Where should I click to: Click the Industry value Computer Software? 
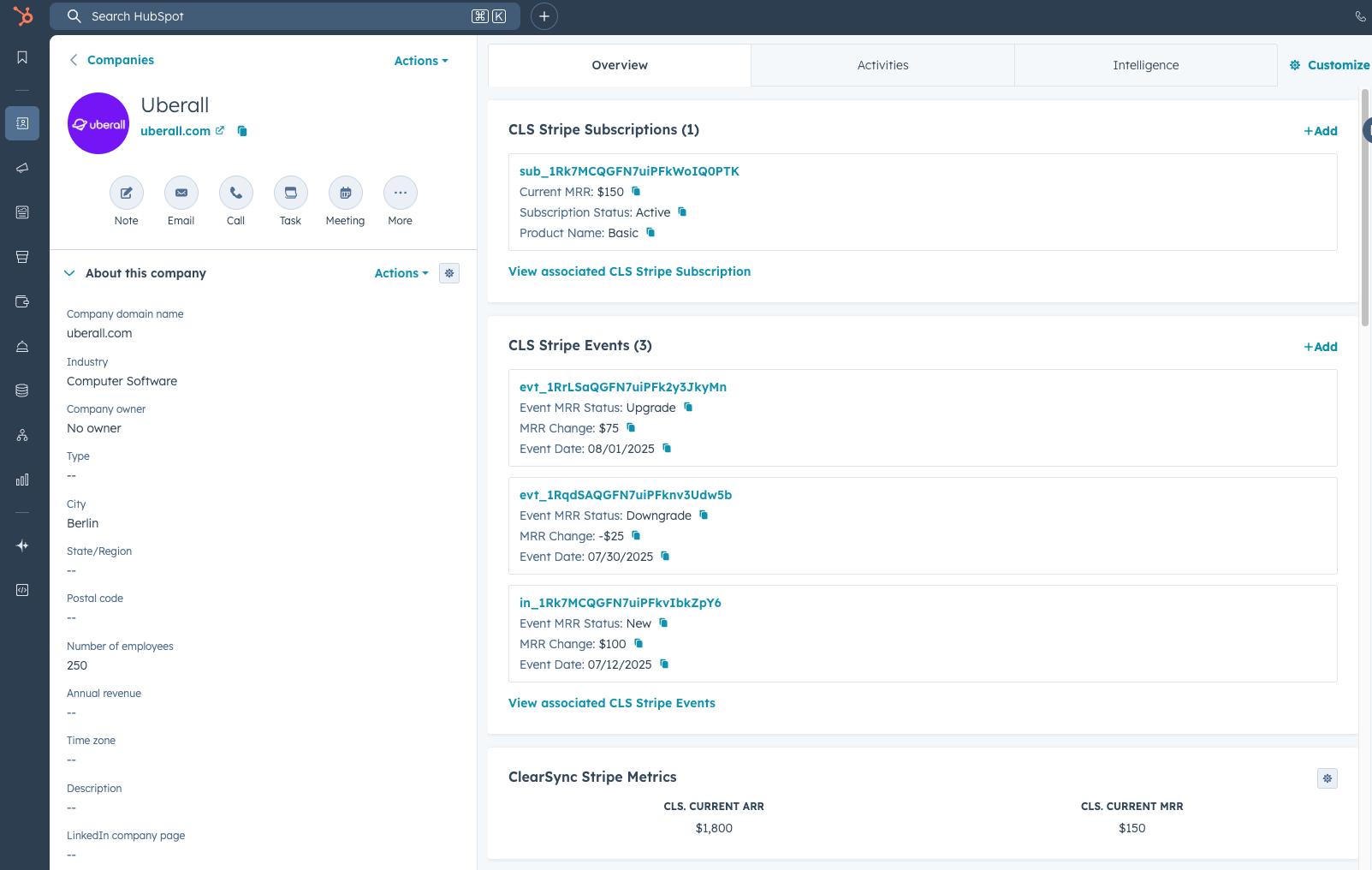tap(122, 381)
